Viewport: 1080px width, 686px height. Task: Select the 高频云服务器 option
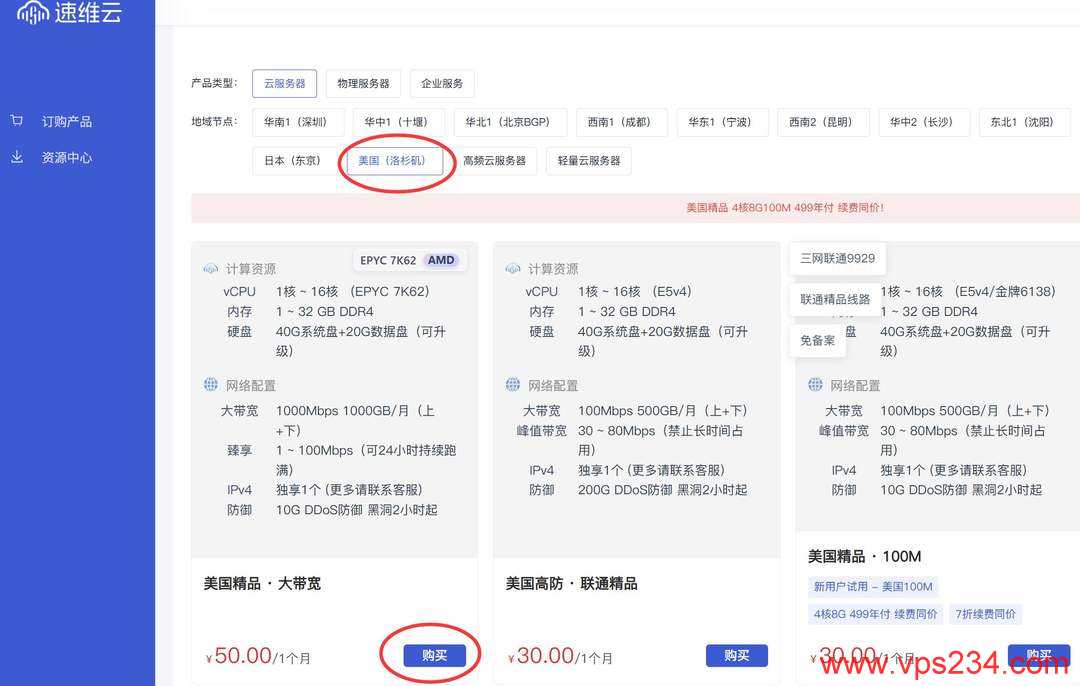(496, 160)
